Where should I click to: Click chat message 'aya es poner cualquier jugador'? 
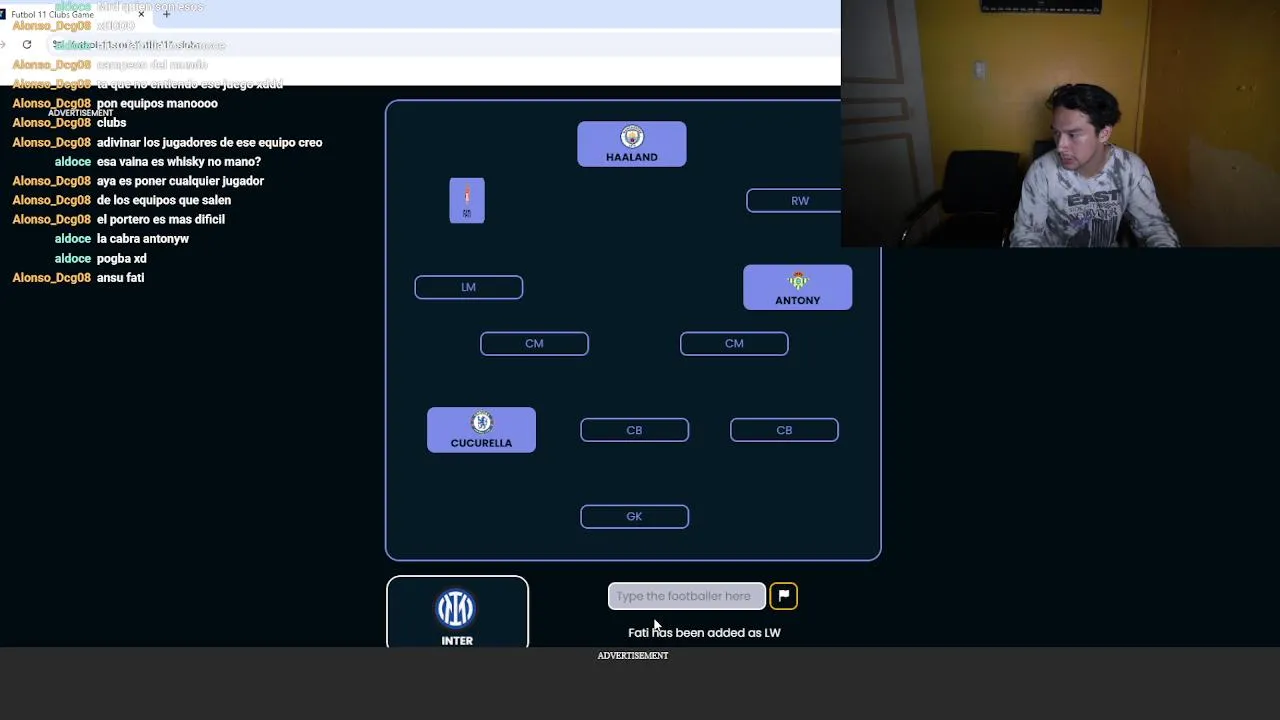pos(180,181)
